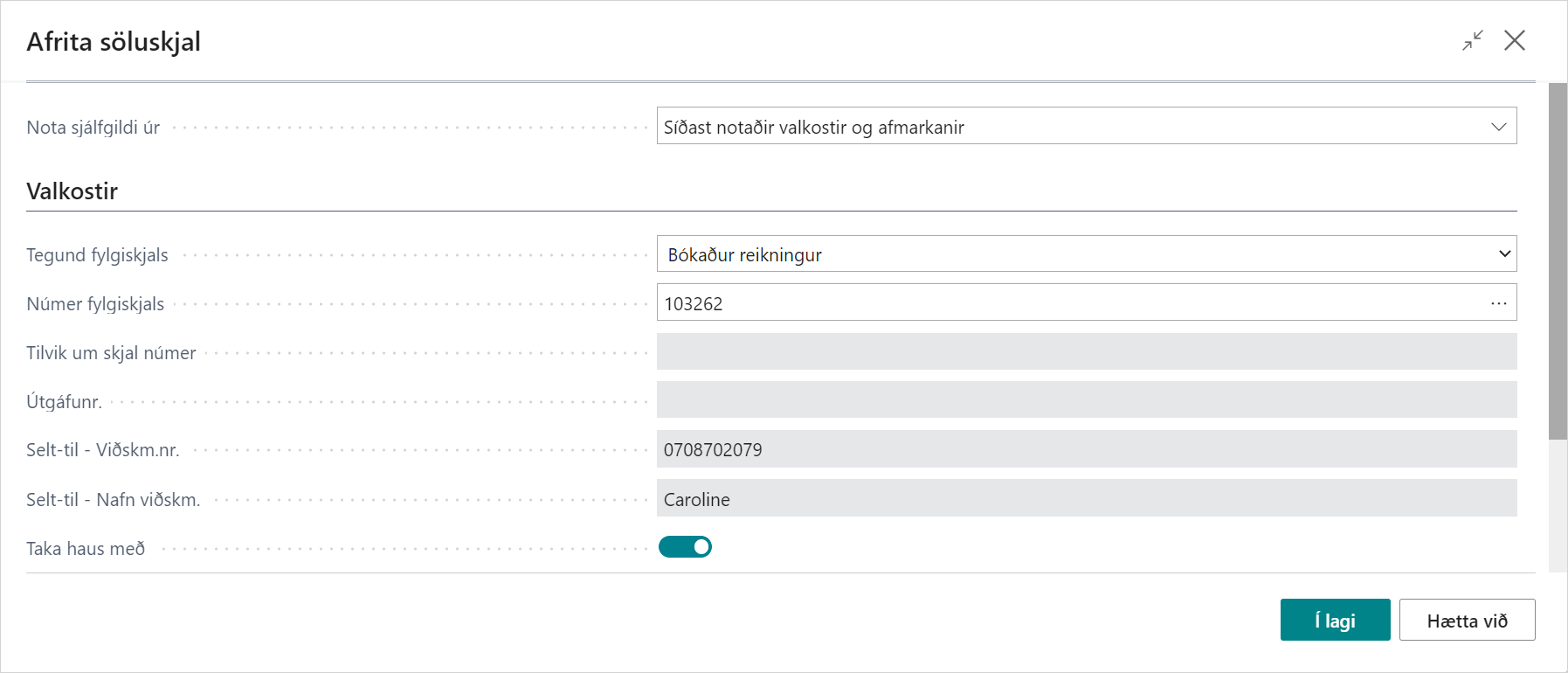Click the Tegund fylgiskjals label
Screen dimensions: 1568x673
[x=97, y=255]
